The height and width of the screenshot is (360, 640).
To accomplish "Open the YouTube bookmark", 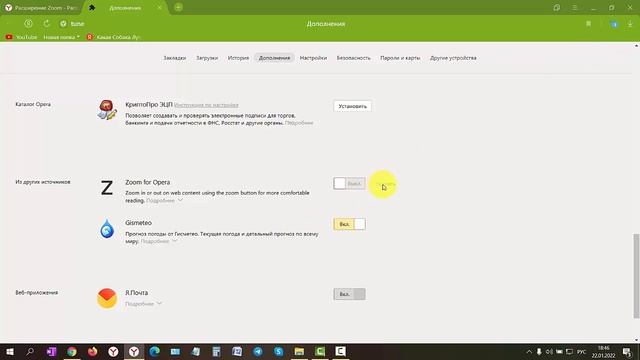I will pyautogui.click(x=21, y=37).
